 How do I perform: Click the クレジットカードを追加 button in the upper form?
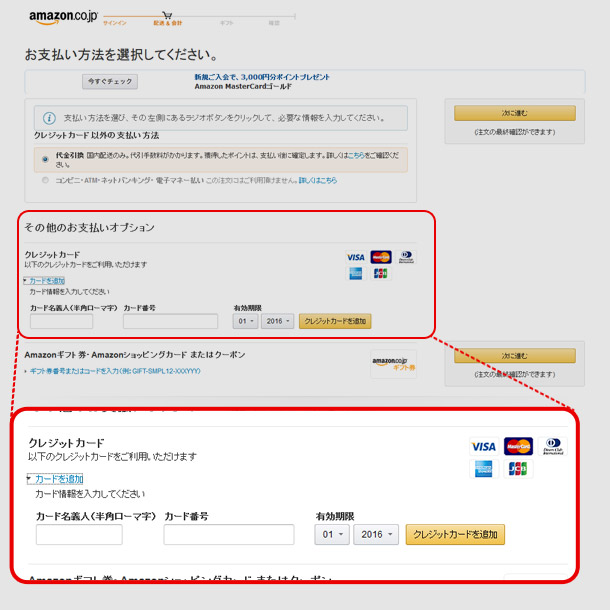tap(335, 321)
